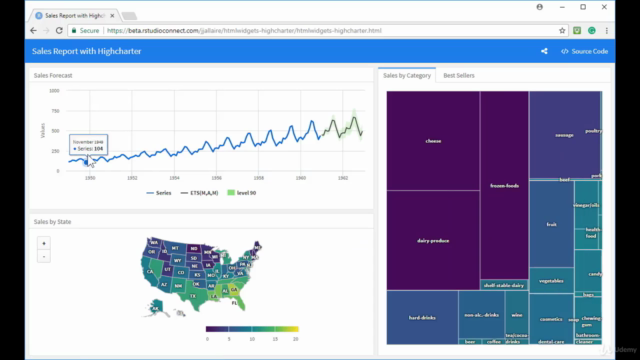Zoom in on the map with plus button
640x360 pixels.
[x=44, y=243]
